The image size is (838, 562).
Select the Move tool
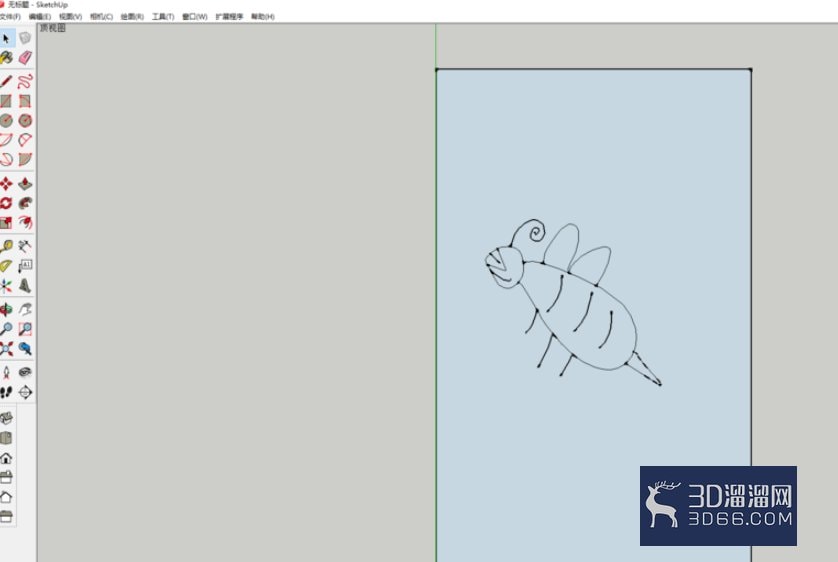coord(6,184)
